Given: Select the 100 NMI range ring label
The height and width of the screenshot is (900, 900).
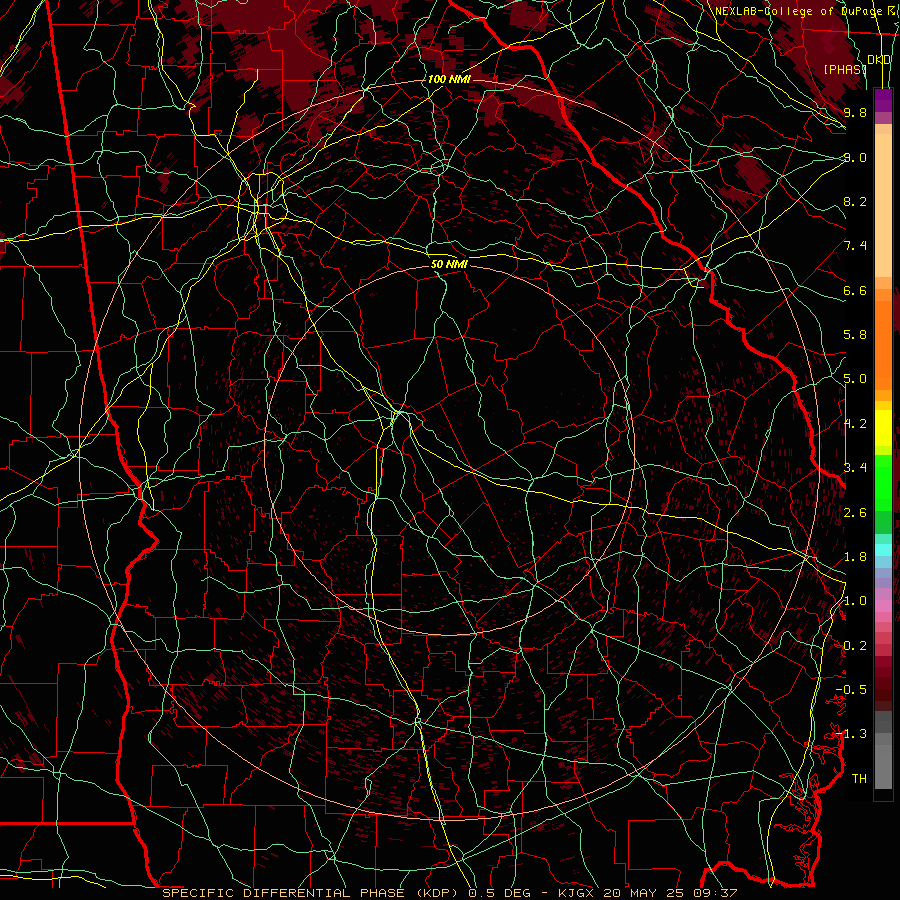Looking at the screenshot, I should (448, 79).
